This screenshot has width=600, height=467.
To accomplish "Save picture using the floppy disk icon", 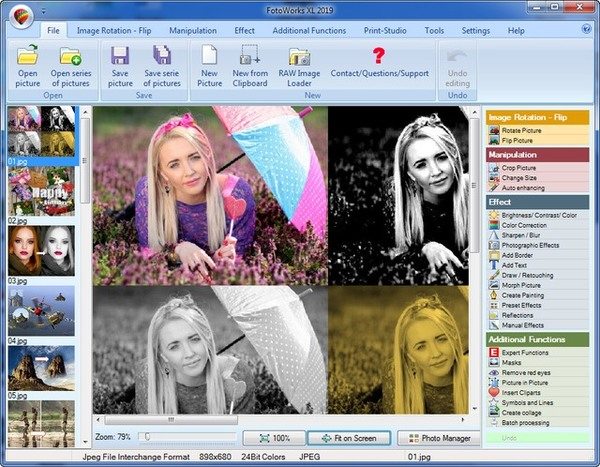I will tap(120, 56).
